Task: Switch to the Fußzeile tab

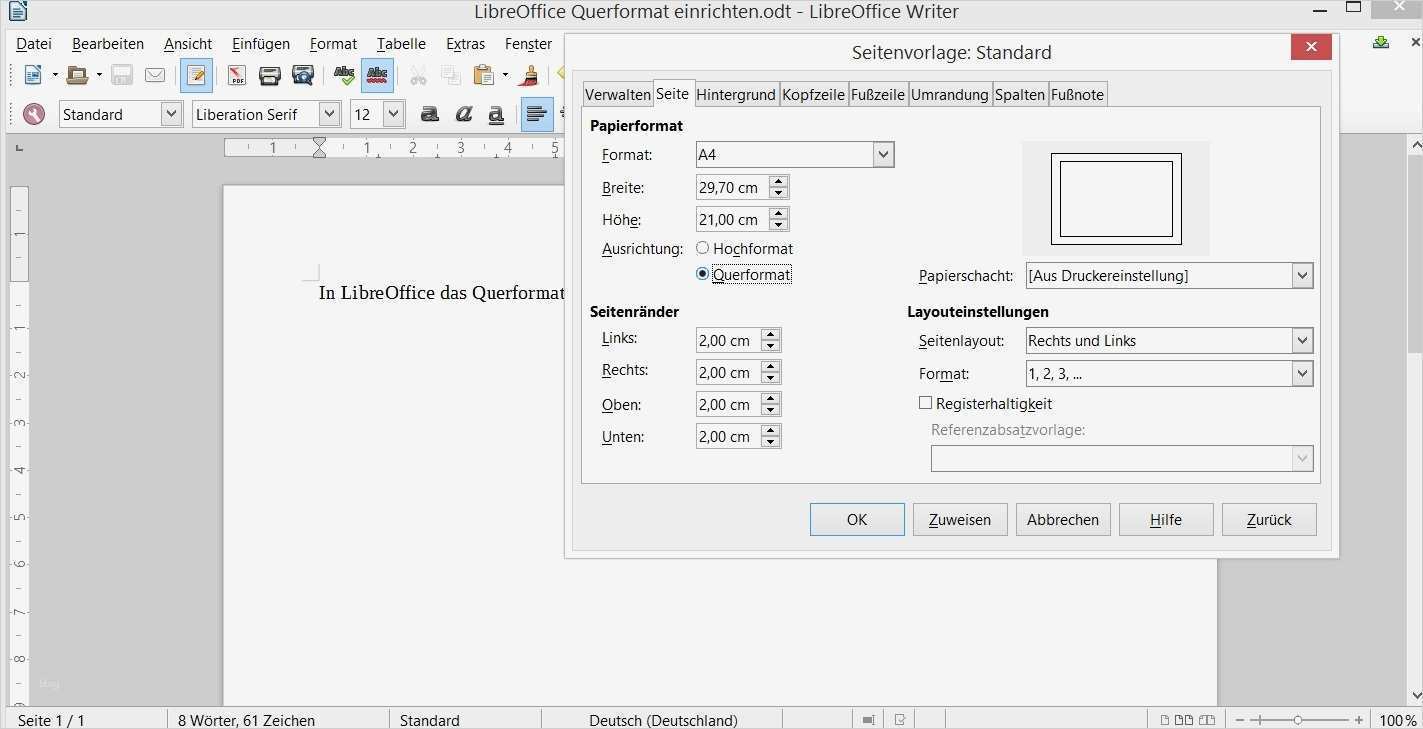Action: [878, 94]
